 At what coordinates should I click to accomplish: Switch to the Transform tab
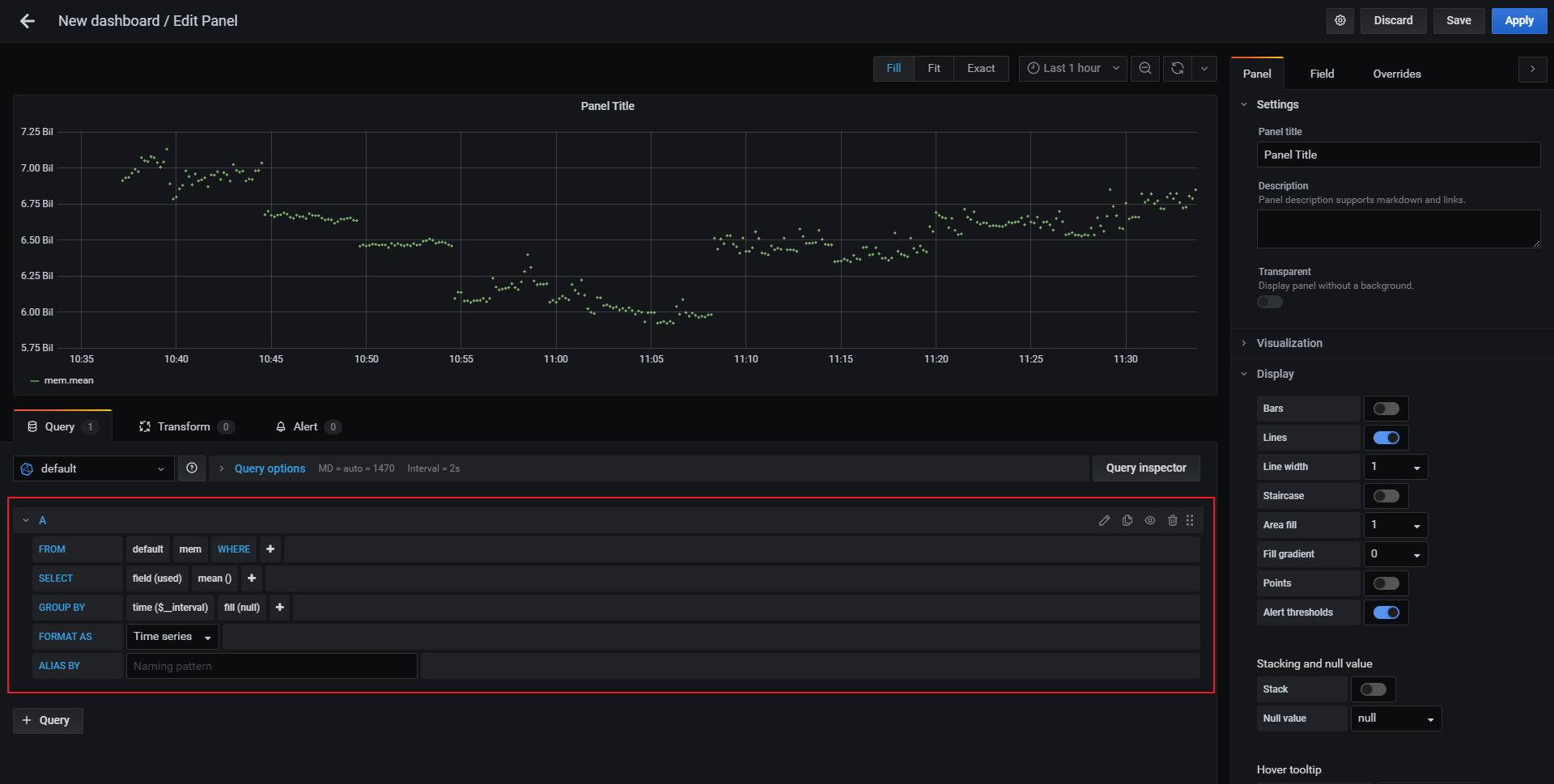[x=185, y=426]
